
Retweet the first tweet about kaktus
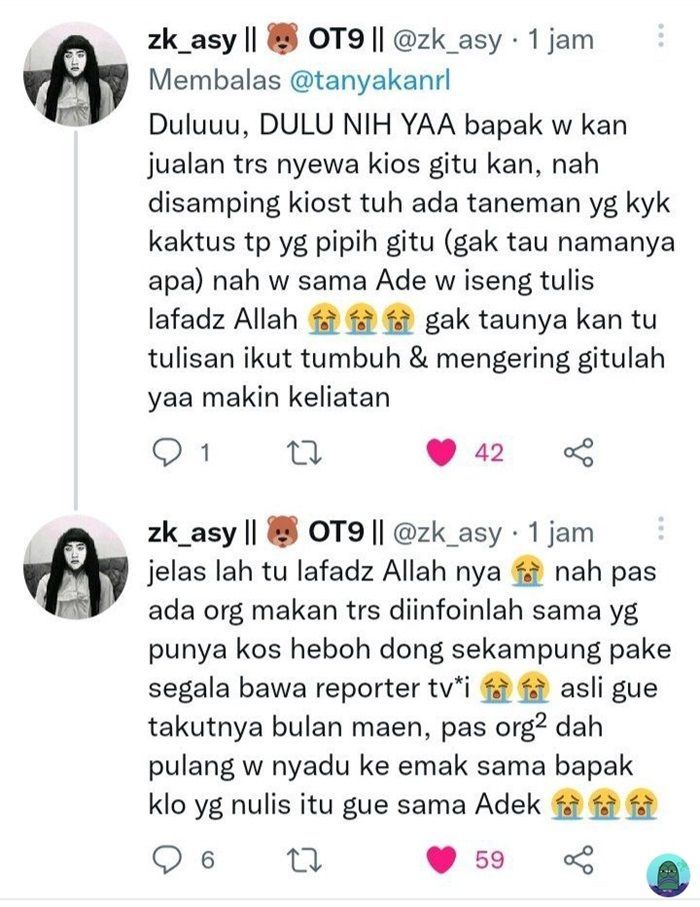(305, 452)
